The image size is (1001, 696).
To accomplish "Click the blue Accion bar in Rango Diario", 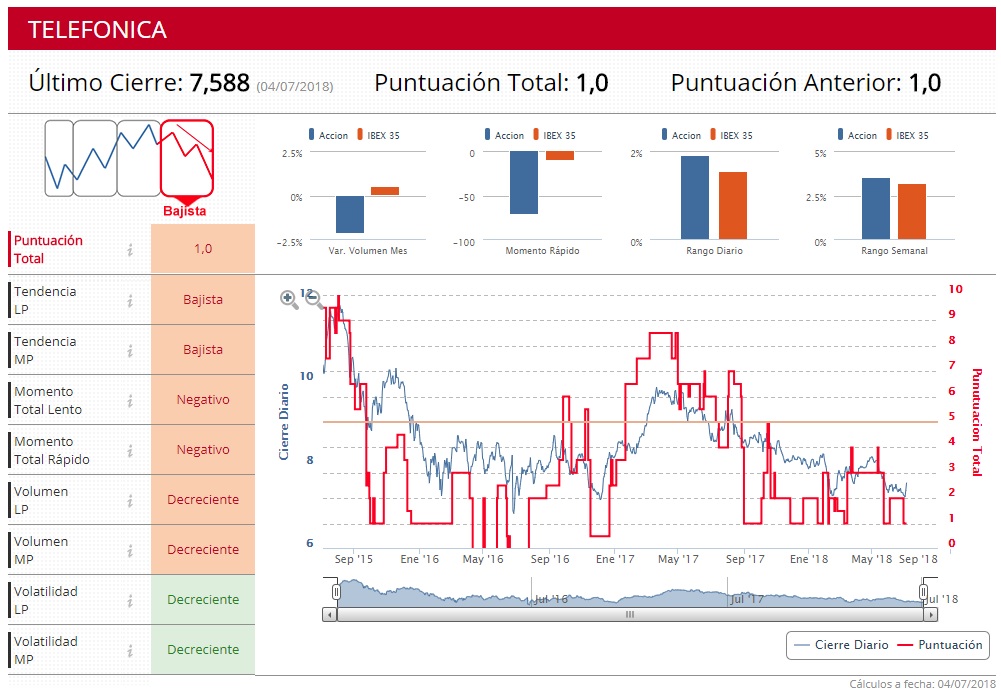I will tap(695, 197).
